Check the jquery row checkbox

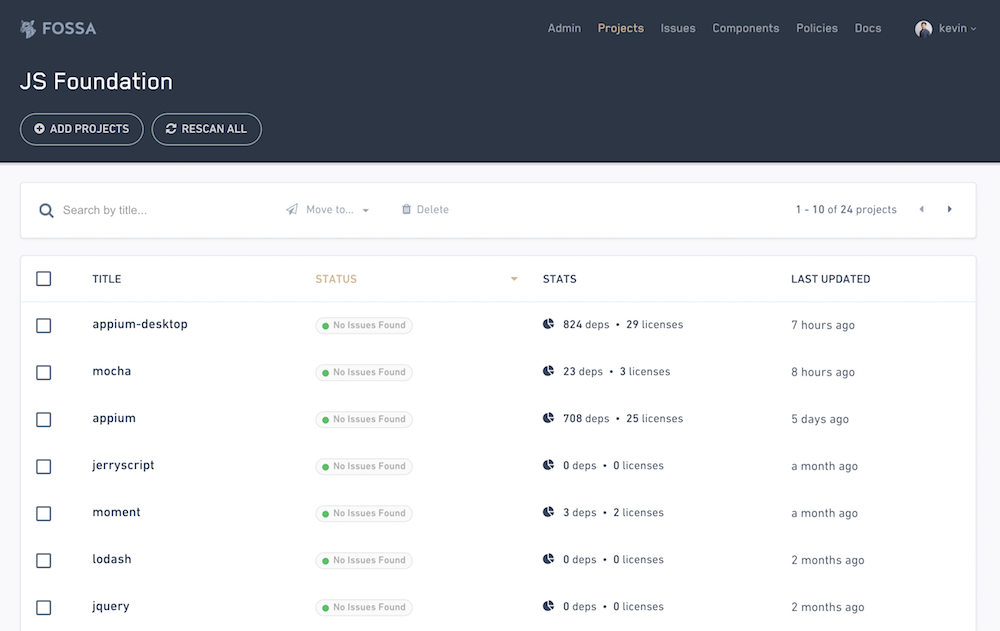click(43, 607)
